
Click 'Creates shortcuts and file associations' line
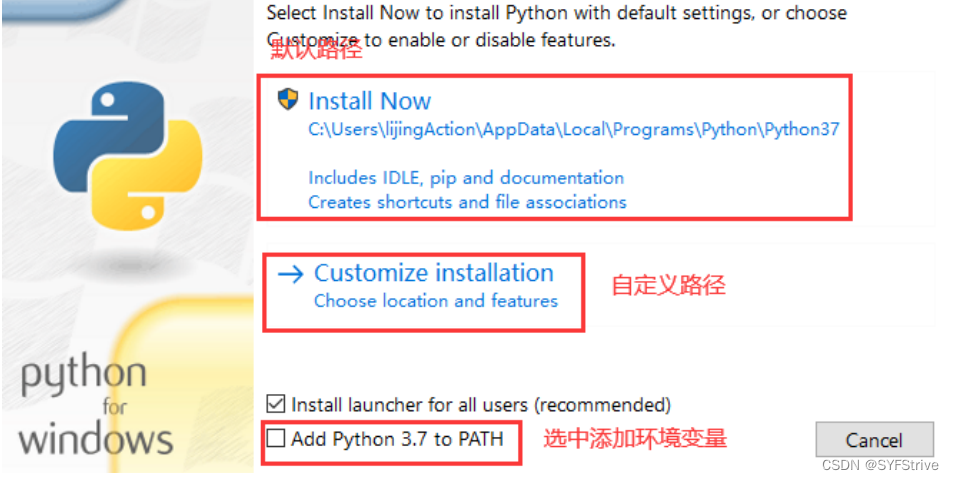tap(467, 202)
